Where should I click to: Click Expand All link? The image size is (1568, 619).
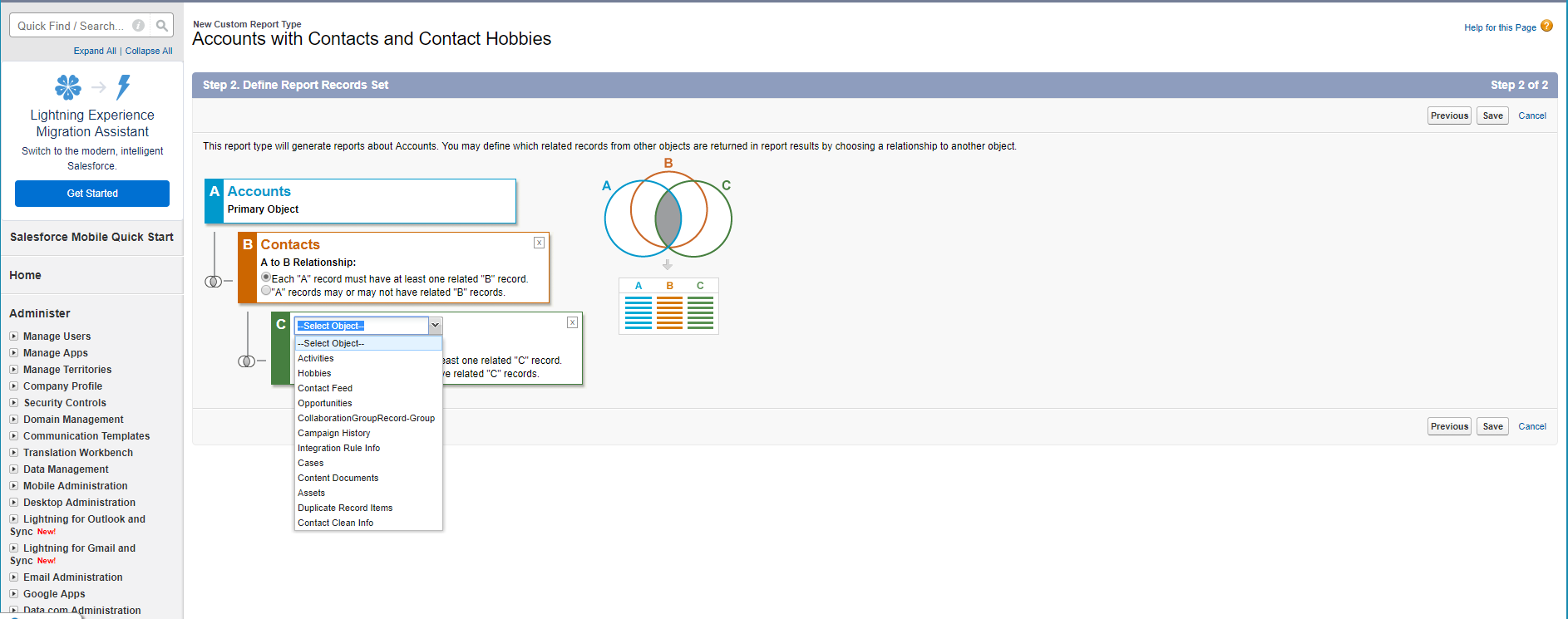95,51
